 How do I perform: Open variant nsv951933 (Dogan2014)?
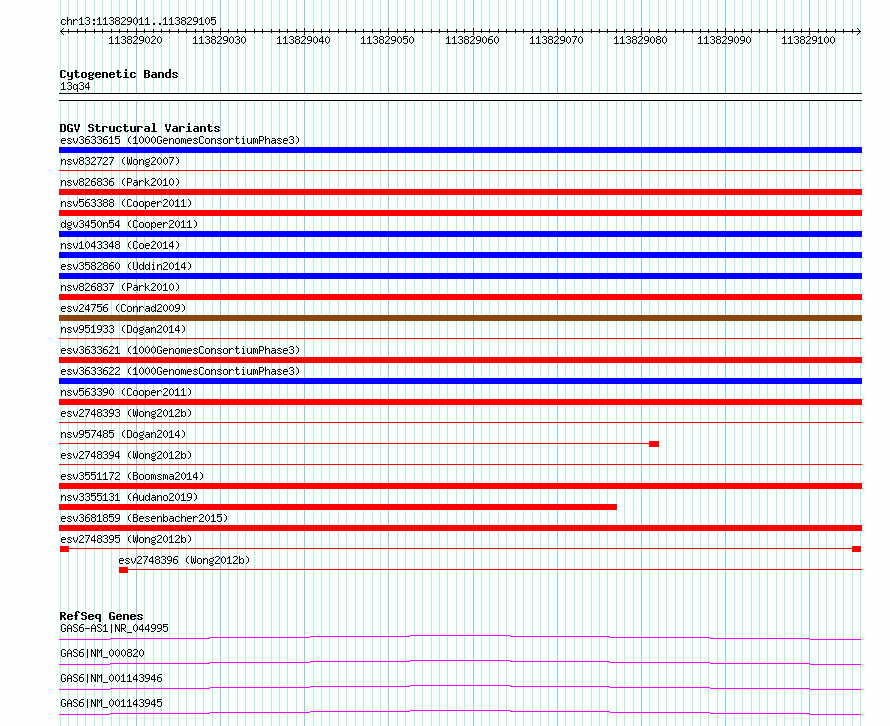123,329
